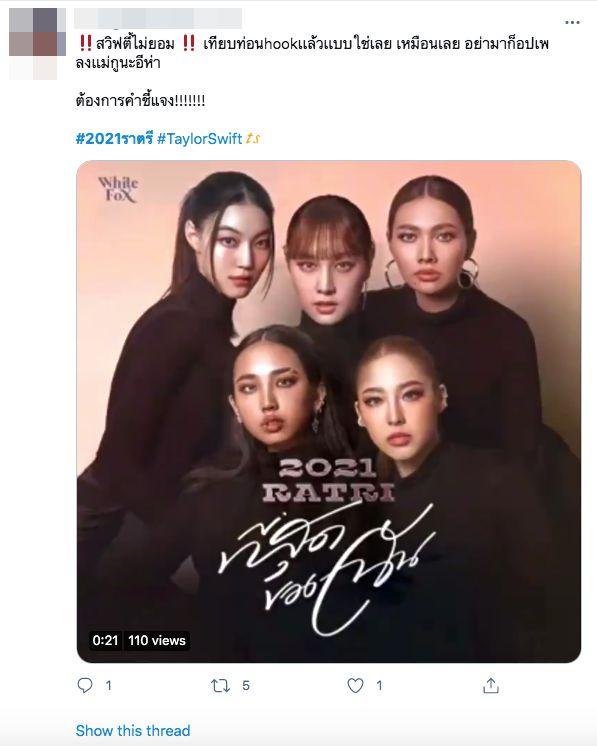Viewport: 597px width, 746px height.
Task: Click the retweet count number 5
Action: [x=245, y=686]
